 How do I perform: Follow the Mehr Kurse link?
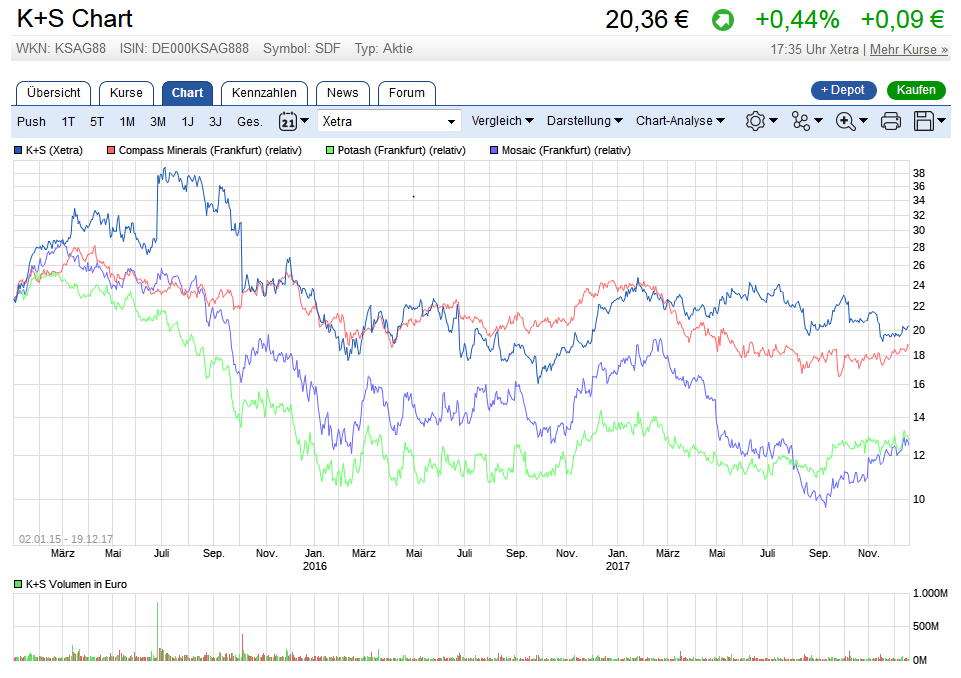[909, 50]
